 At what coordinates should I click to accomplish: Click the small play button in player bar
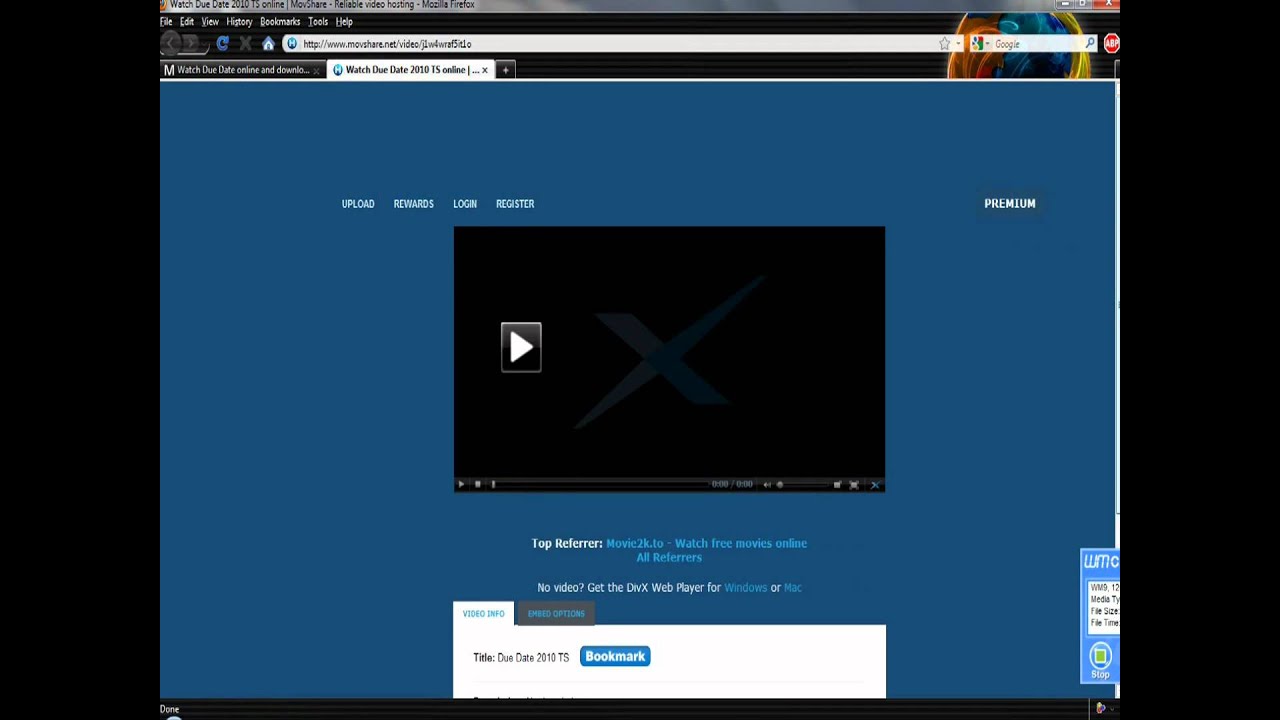point(461,485)
